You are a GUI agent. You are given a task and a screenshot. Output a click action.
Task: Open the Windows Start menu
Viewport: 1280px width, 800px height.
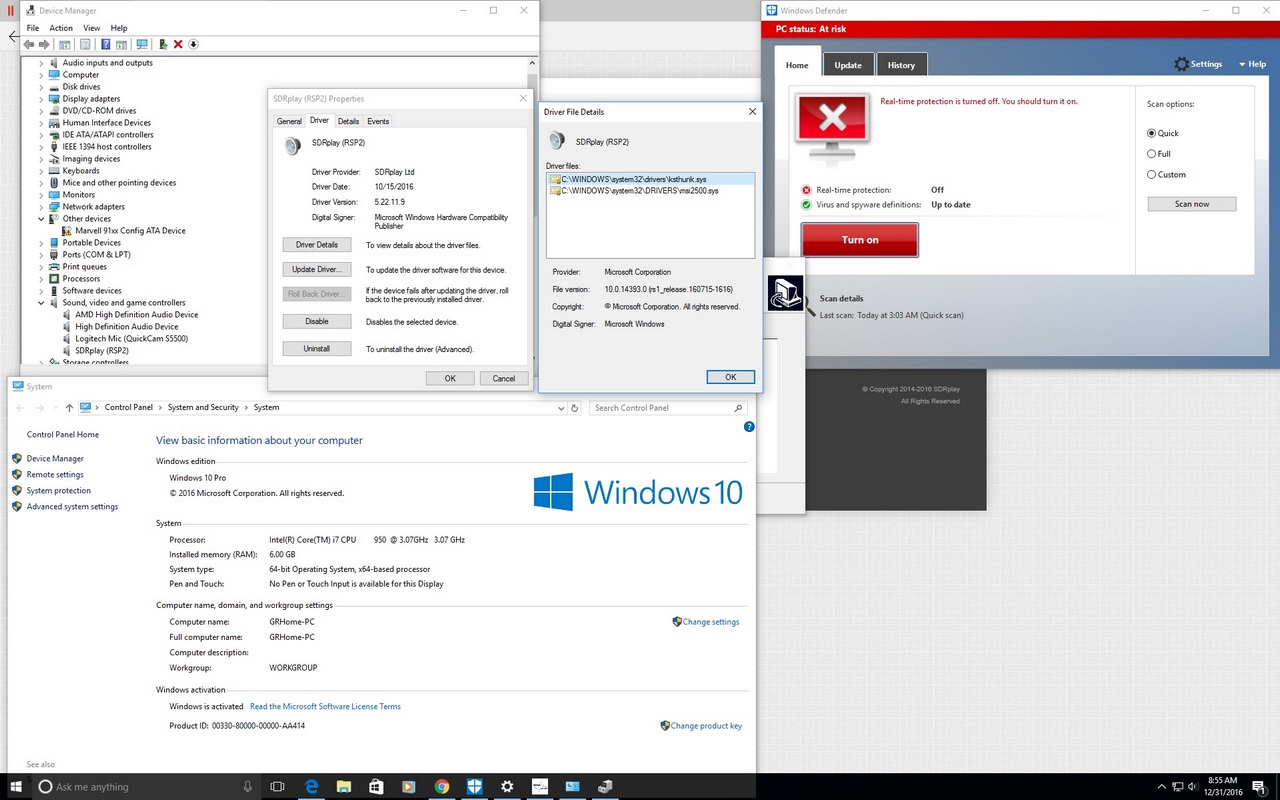click(16, 787)
